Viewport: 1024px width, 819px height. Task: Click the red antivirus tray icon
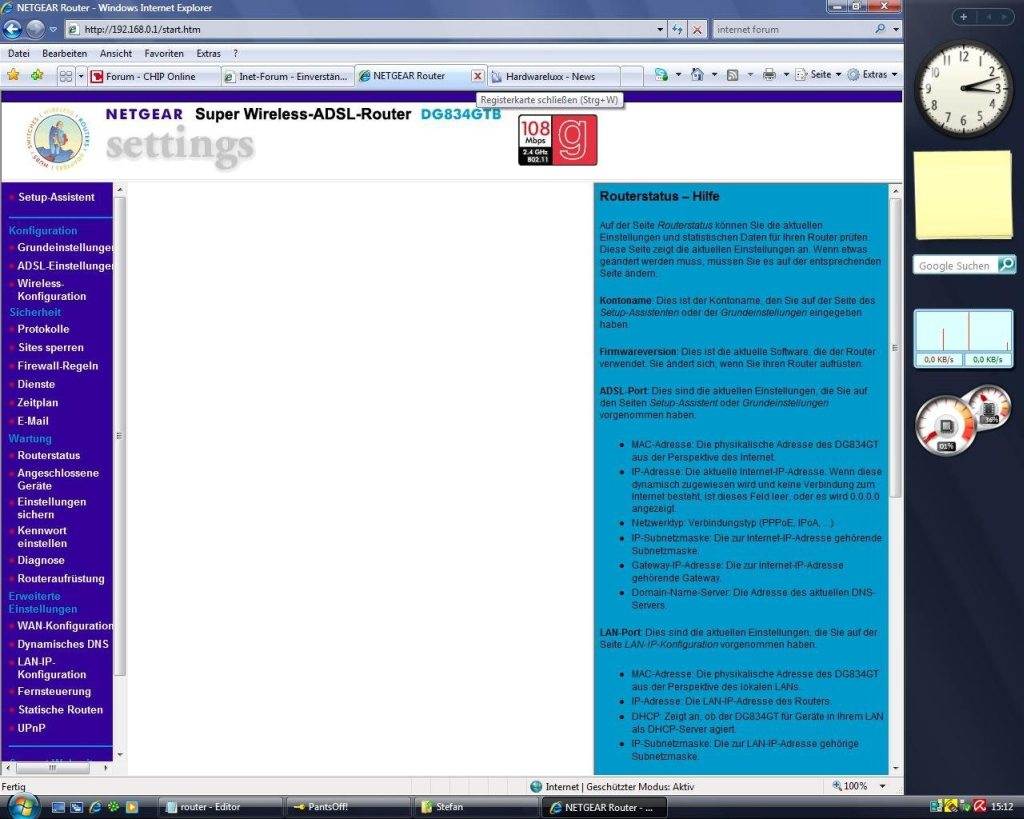[980, 807]
